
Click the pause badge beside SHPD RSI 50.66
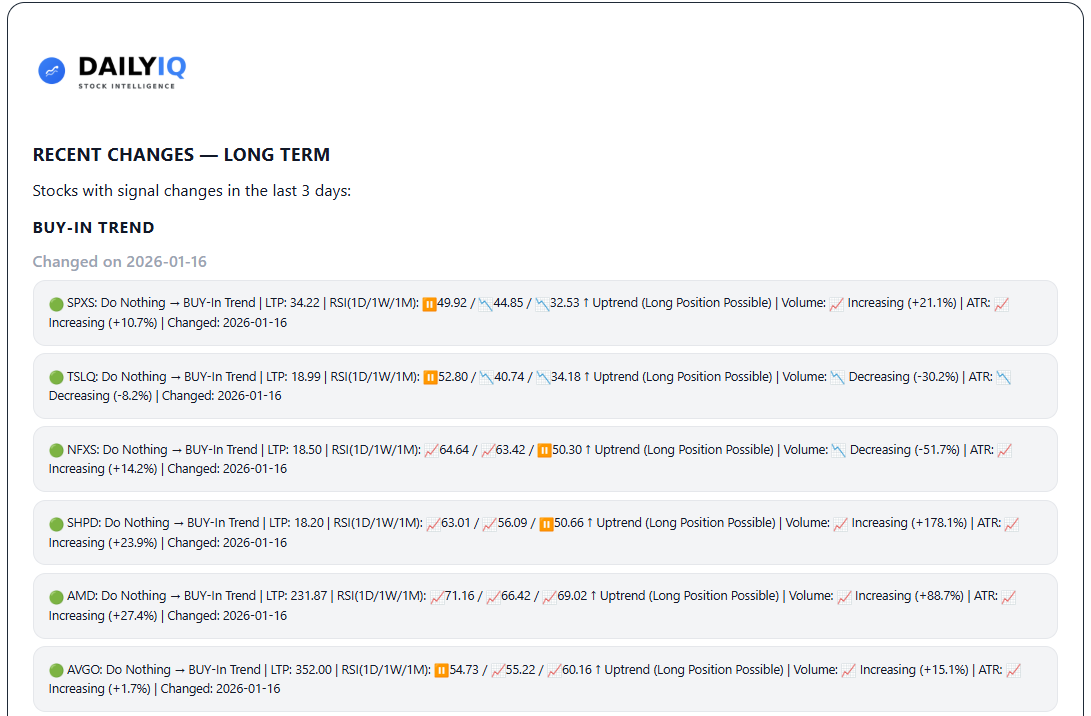coord(548,522)
